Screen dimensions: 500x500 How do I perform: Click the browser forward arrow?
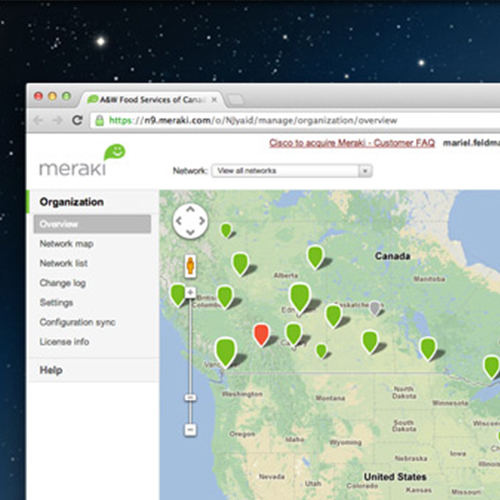[x=58, y=120]
